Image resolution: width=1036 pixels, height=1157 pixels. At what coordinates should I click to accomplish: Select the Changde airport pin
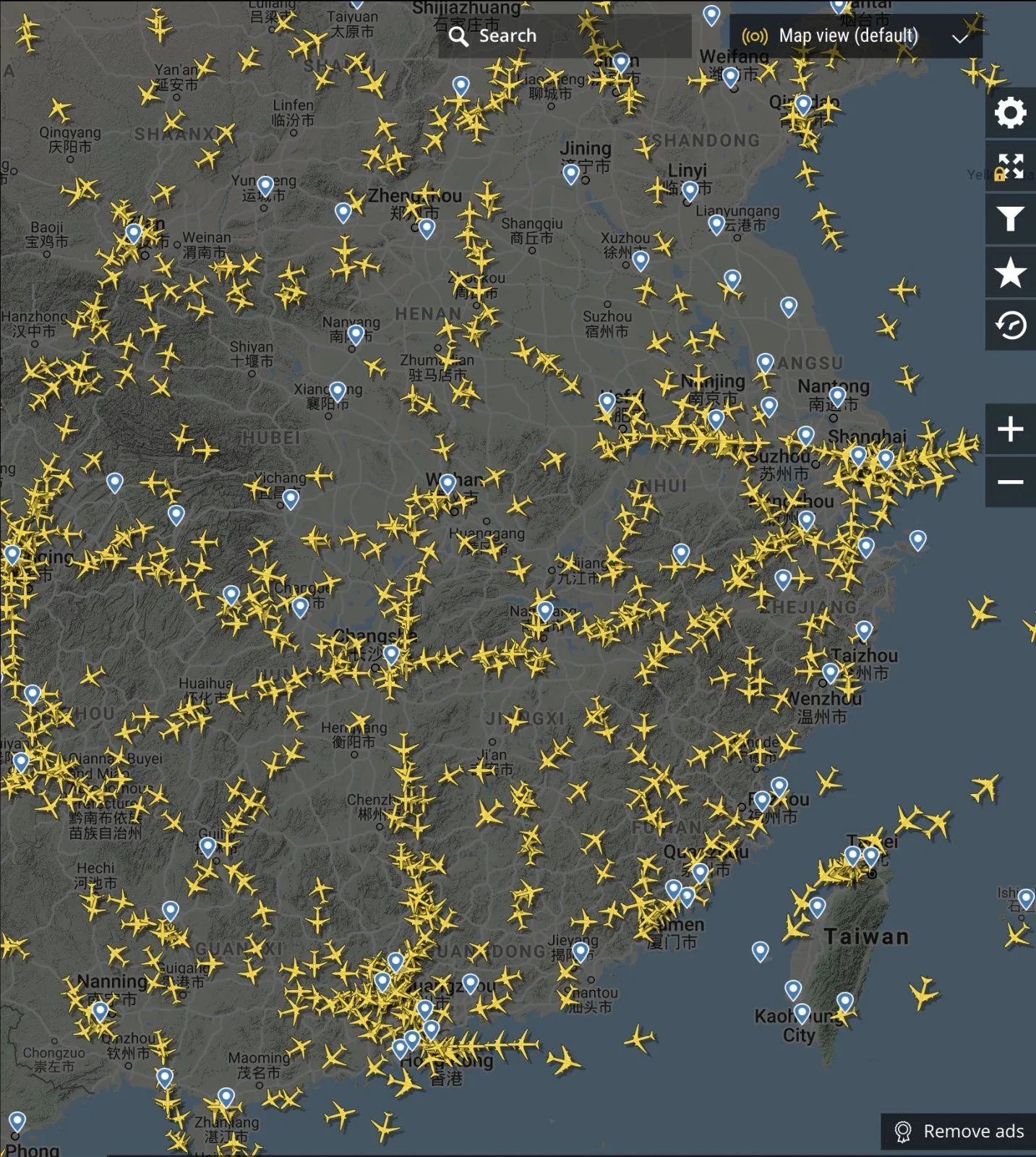300,607
